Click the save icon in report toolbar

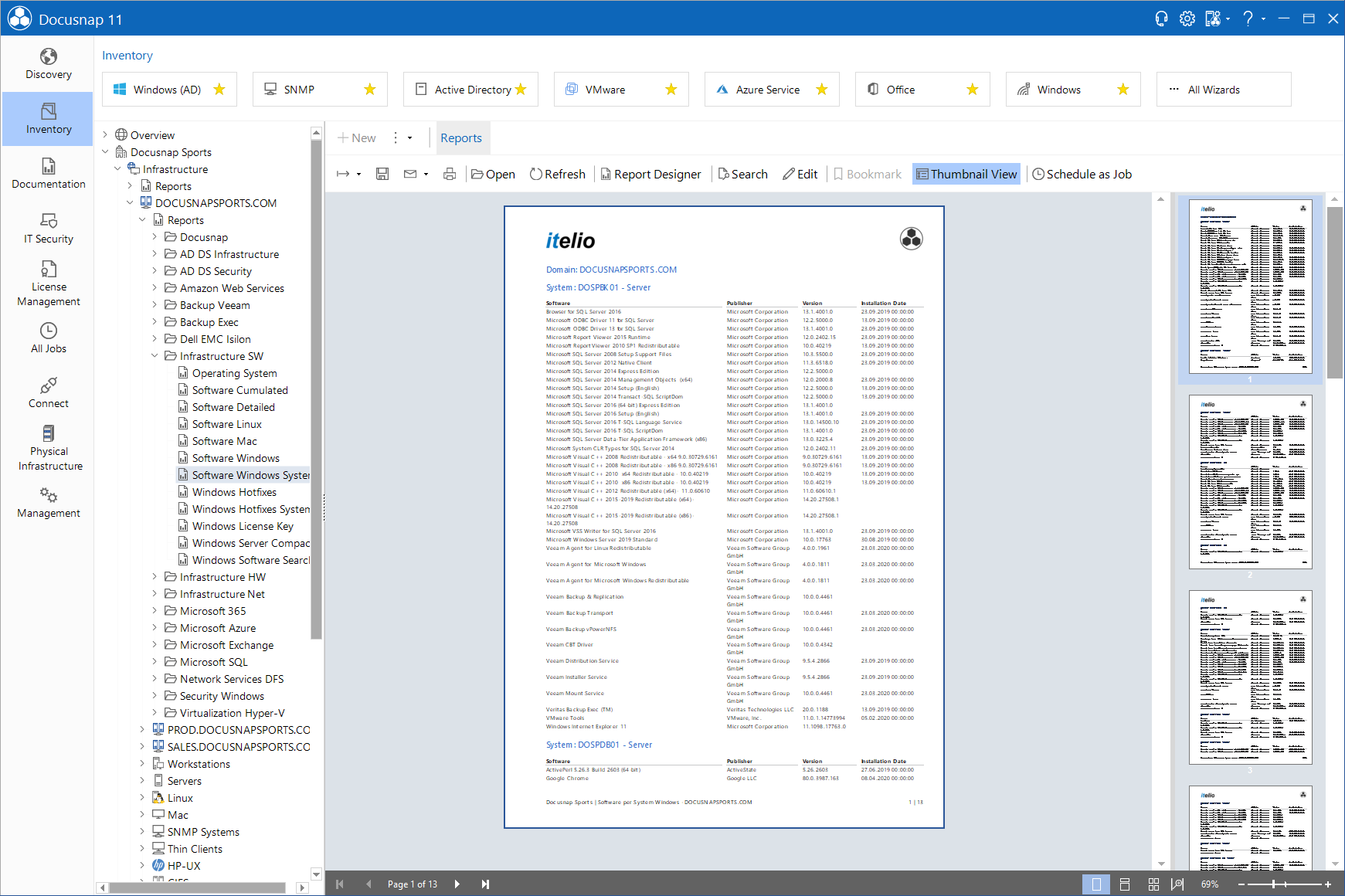click(x=382, y=174)
